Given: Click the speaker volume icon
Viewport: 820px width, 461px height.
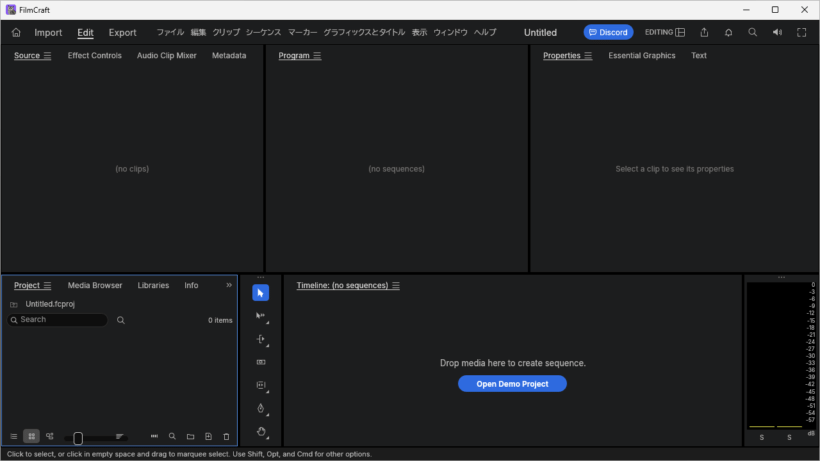Looking at the screenshot, I should (x=777, y=32).
